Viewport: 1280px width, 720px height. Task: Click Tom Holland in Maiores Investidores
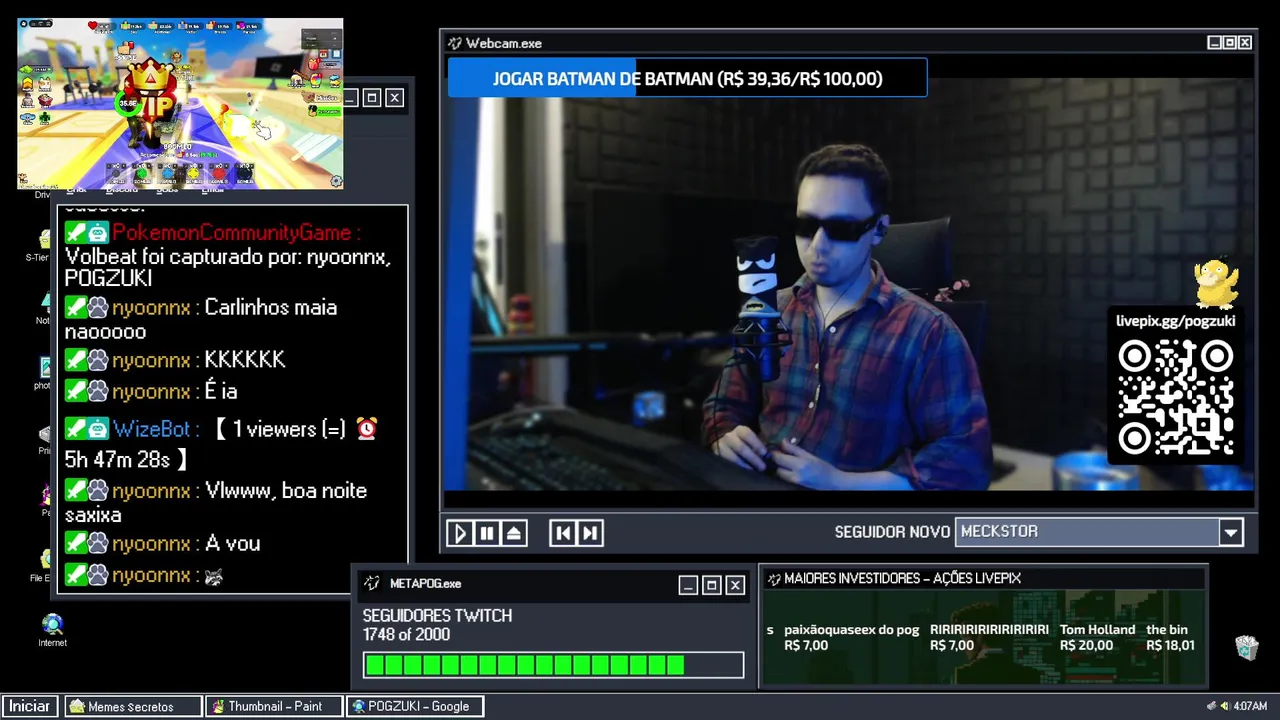(1097, 630)
